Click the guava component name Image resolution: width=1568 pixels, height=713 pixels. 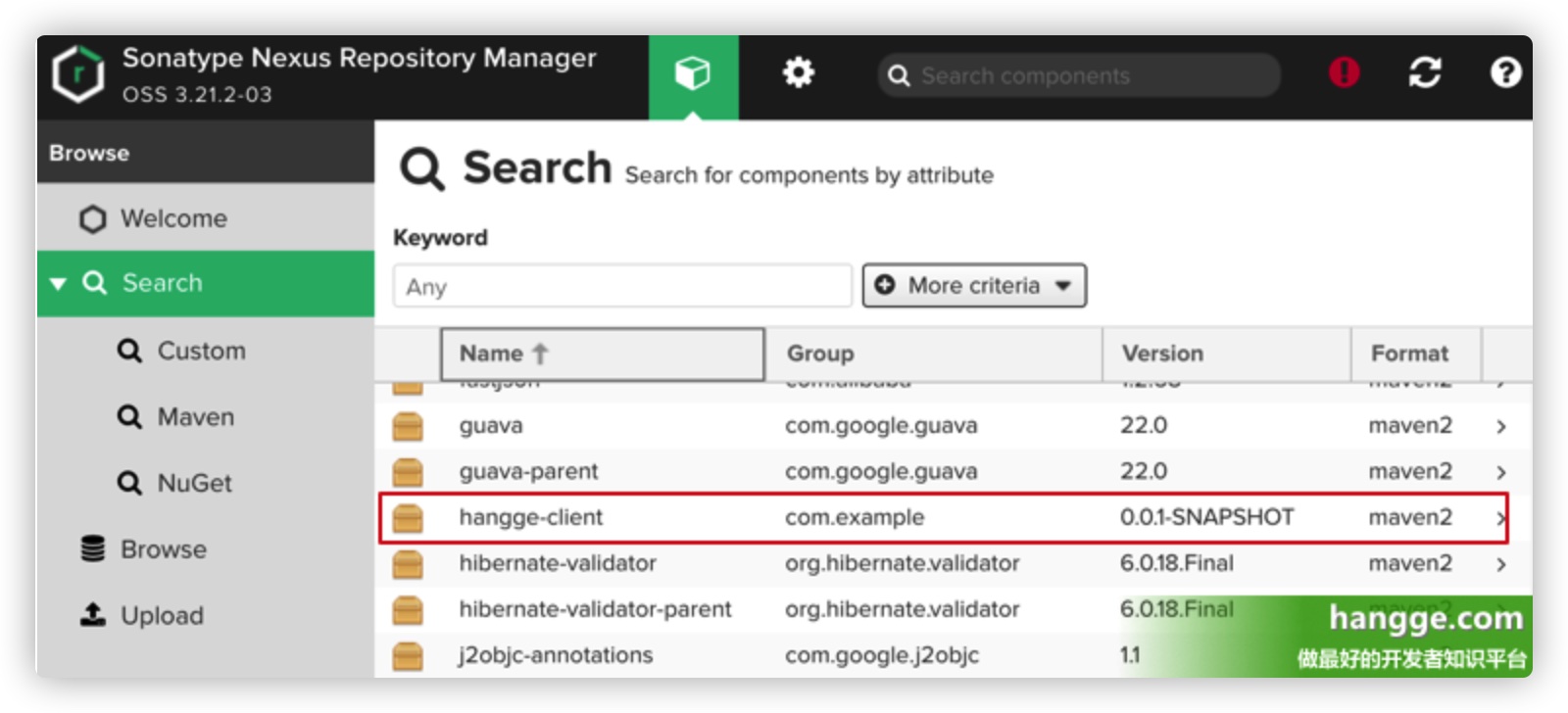(490, 426)
